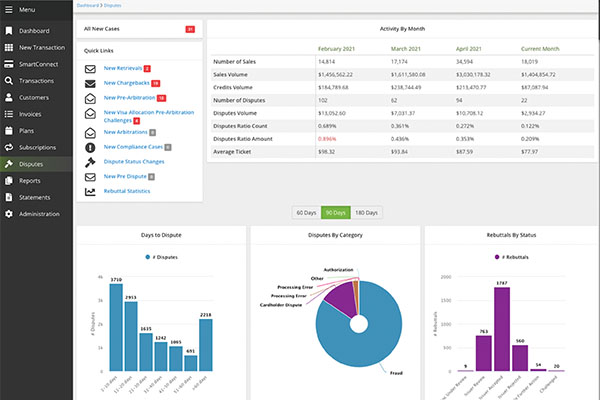Open New Visa Allocation Pre-Arbitration Challenges link

point(149,116)
